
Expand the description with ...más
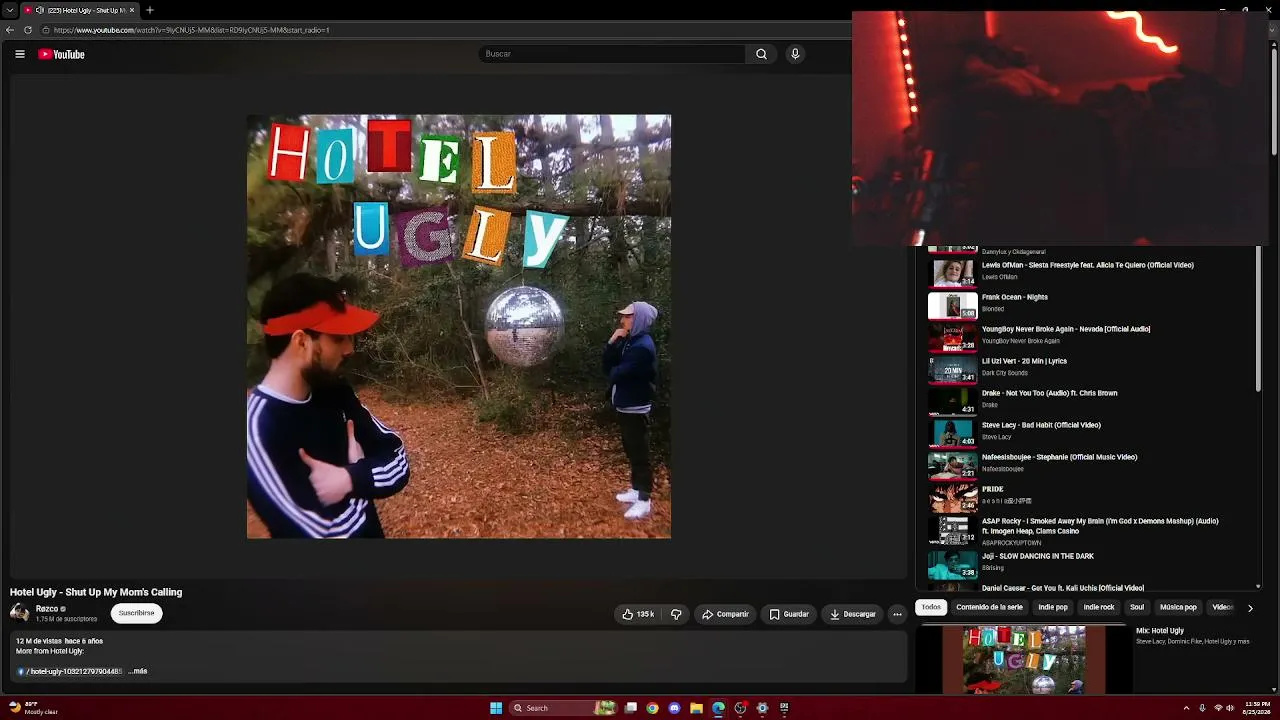[138, 671]
